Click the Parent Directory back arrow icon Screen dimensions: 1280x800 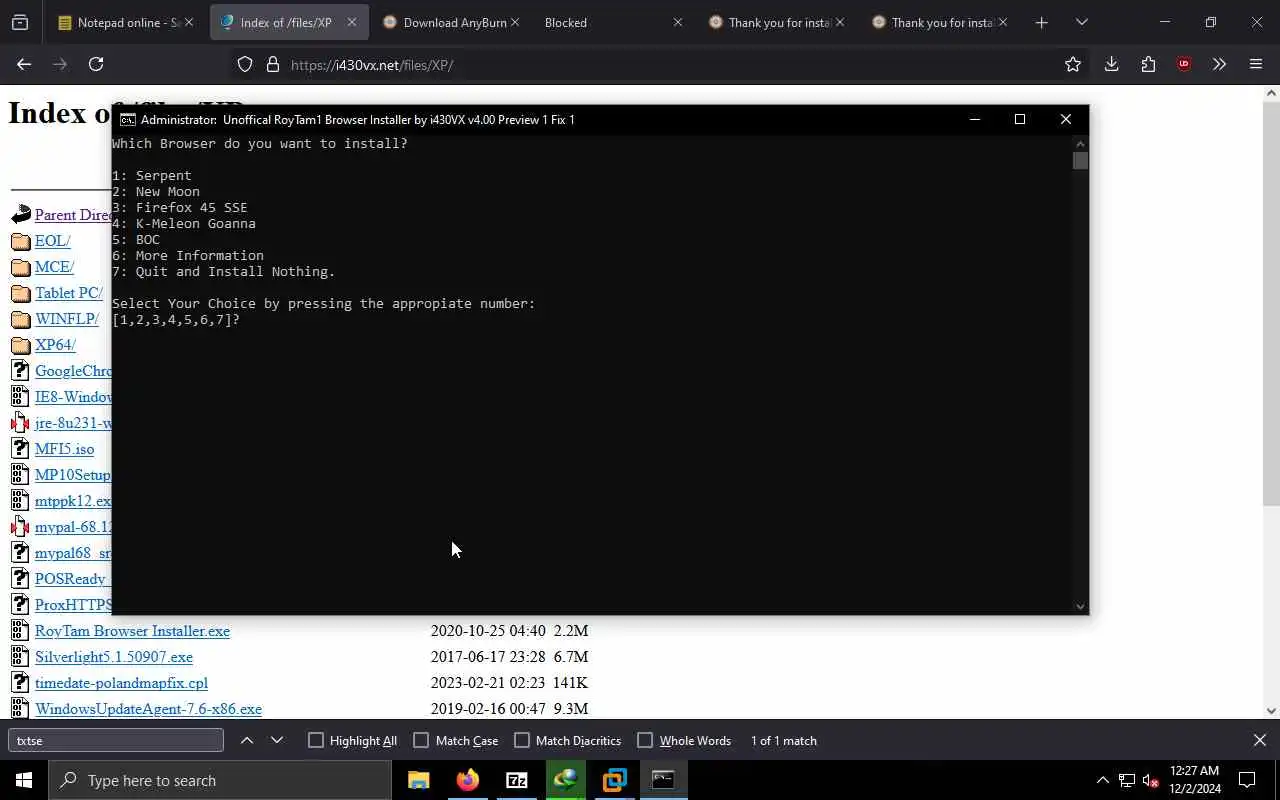pyautogui.click(x=20, y=214)
